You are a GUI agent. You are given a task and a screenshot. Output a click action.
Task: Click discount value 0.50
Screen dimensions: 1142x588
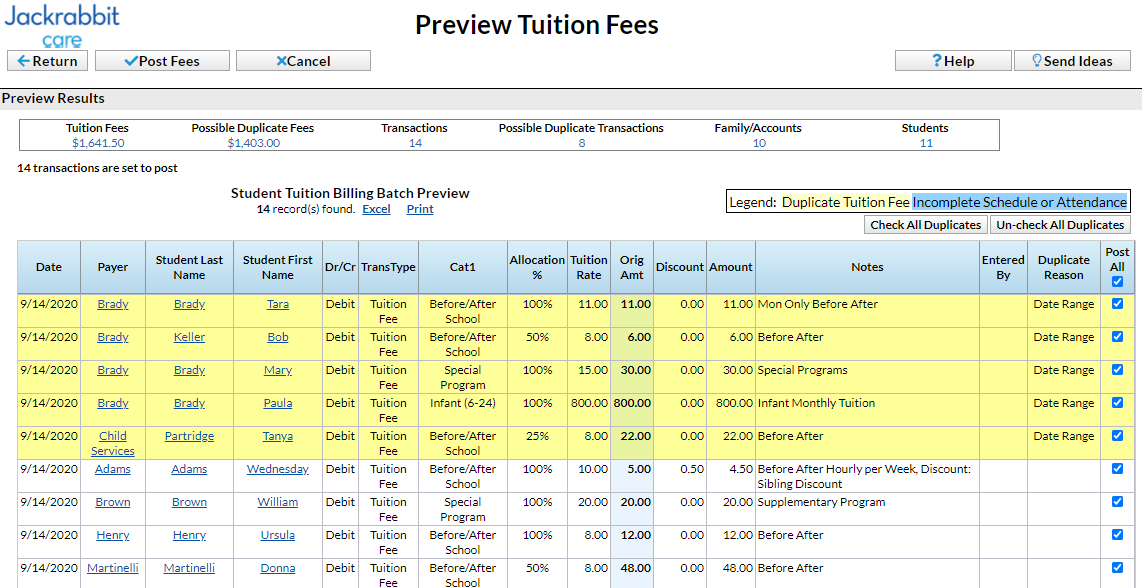(x=692, y=469)
